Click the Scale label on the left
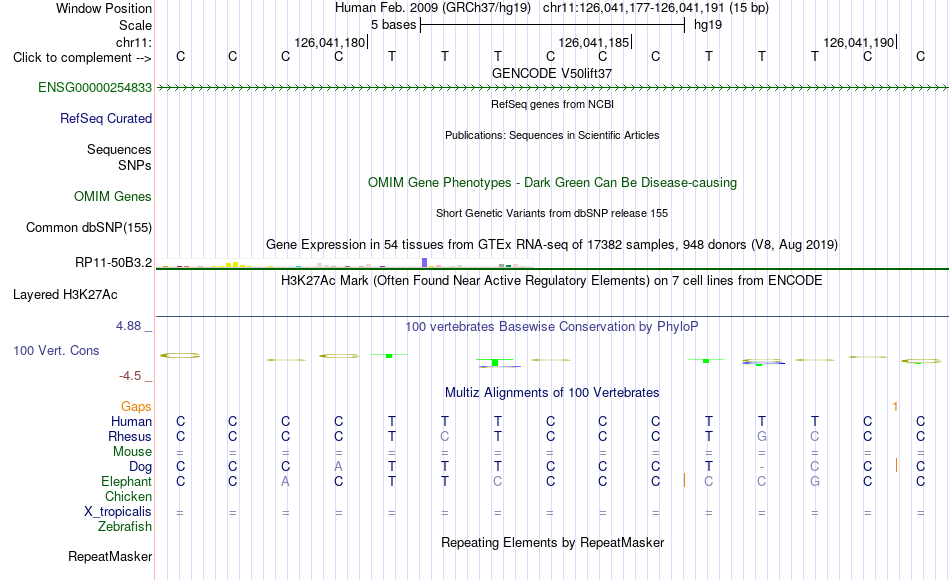Viewport: 950px width, 580px height. 135,25
